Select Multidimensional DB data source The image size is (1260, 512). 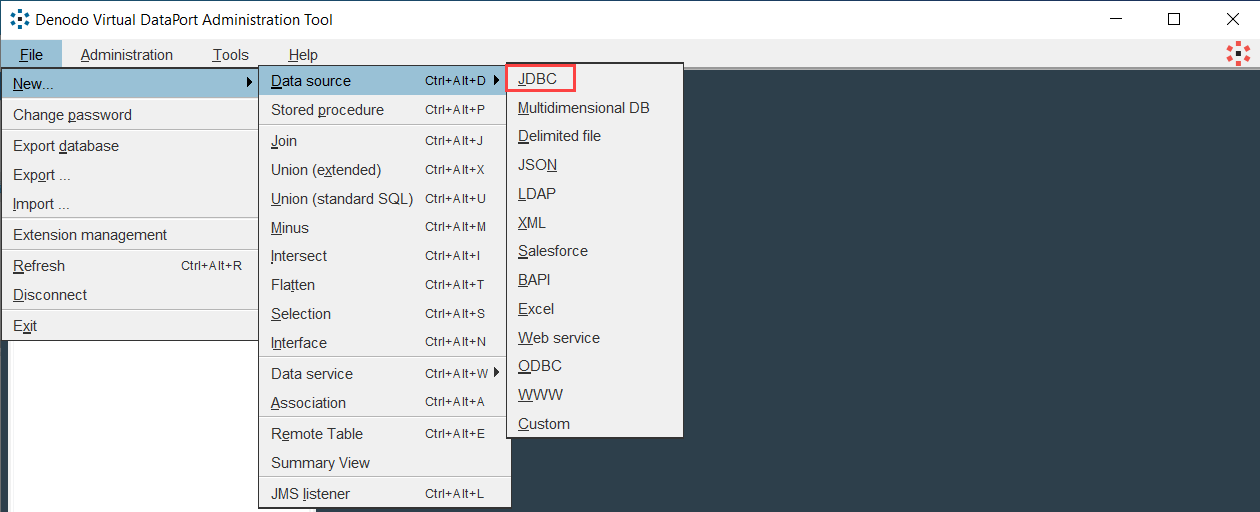tap(595, 108)
